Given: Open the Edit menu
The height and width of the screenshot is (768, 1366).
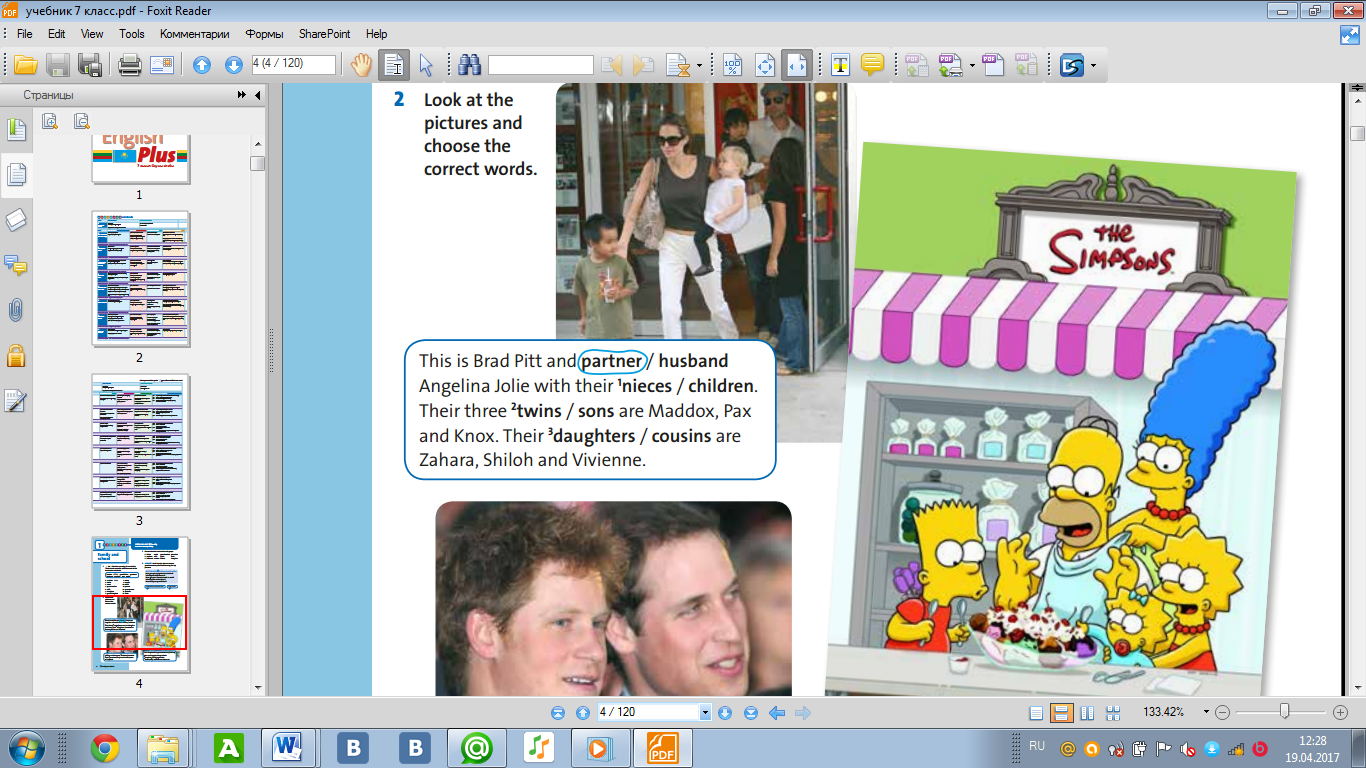Looking at the screenshot, I should [x=57, y=34].
